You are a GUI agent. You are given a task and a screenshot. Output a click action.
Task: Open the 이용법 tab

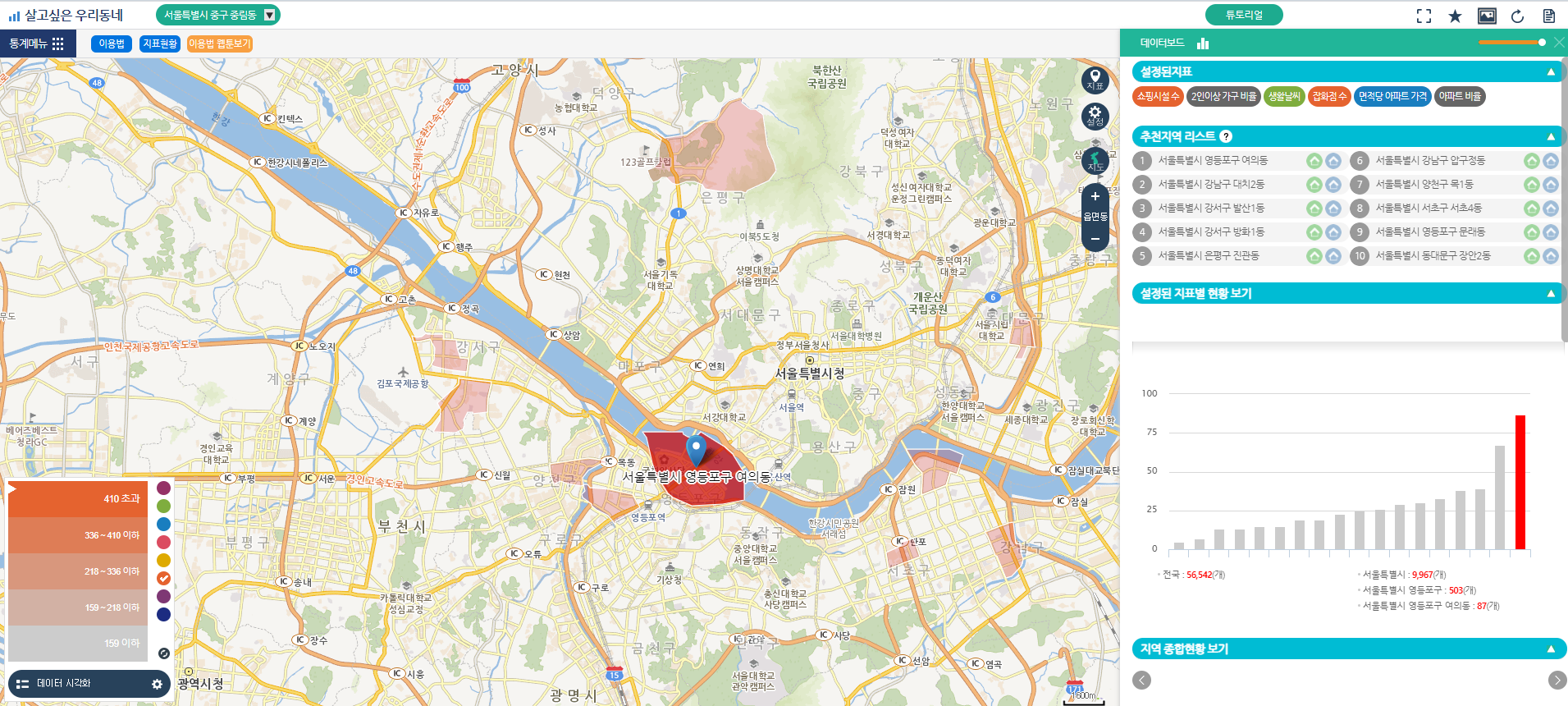tap(112, 44)
